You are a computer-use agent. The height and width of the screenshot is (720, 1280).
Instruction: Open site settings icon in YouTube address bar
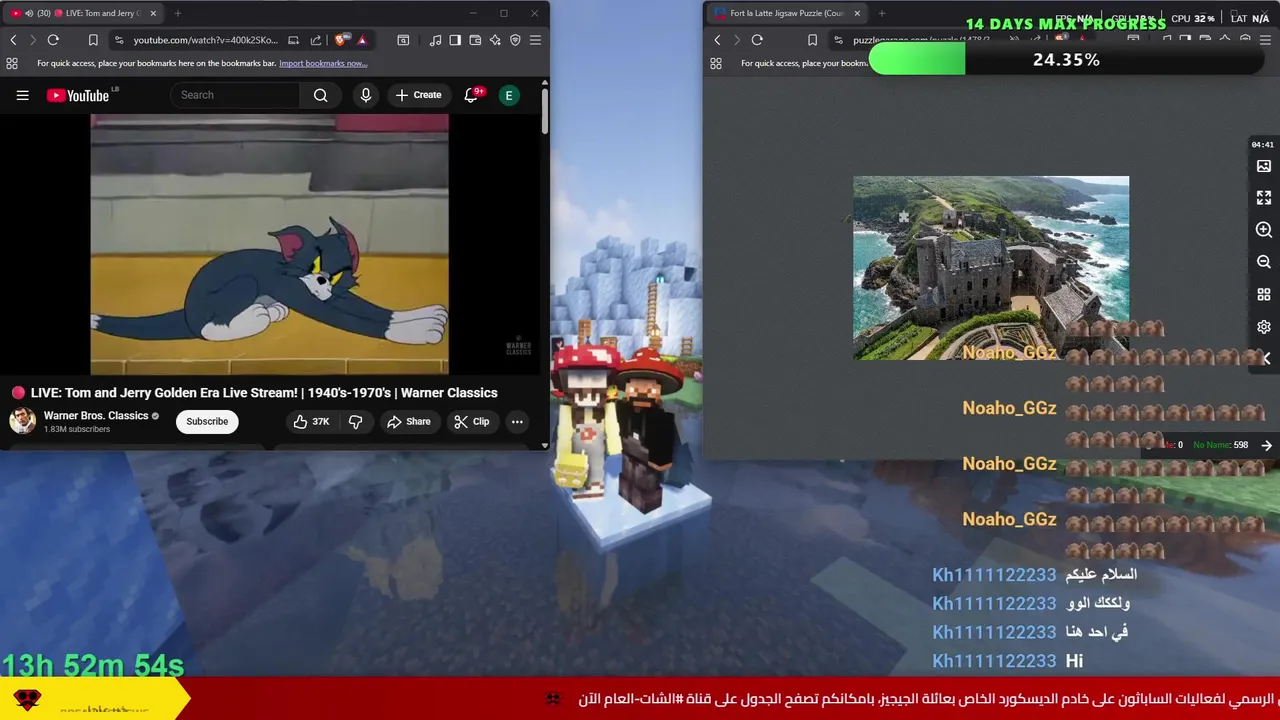point(119,40)
